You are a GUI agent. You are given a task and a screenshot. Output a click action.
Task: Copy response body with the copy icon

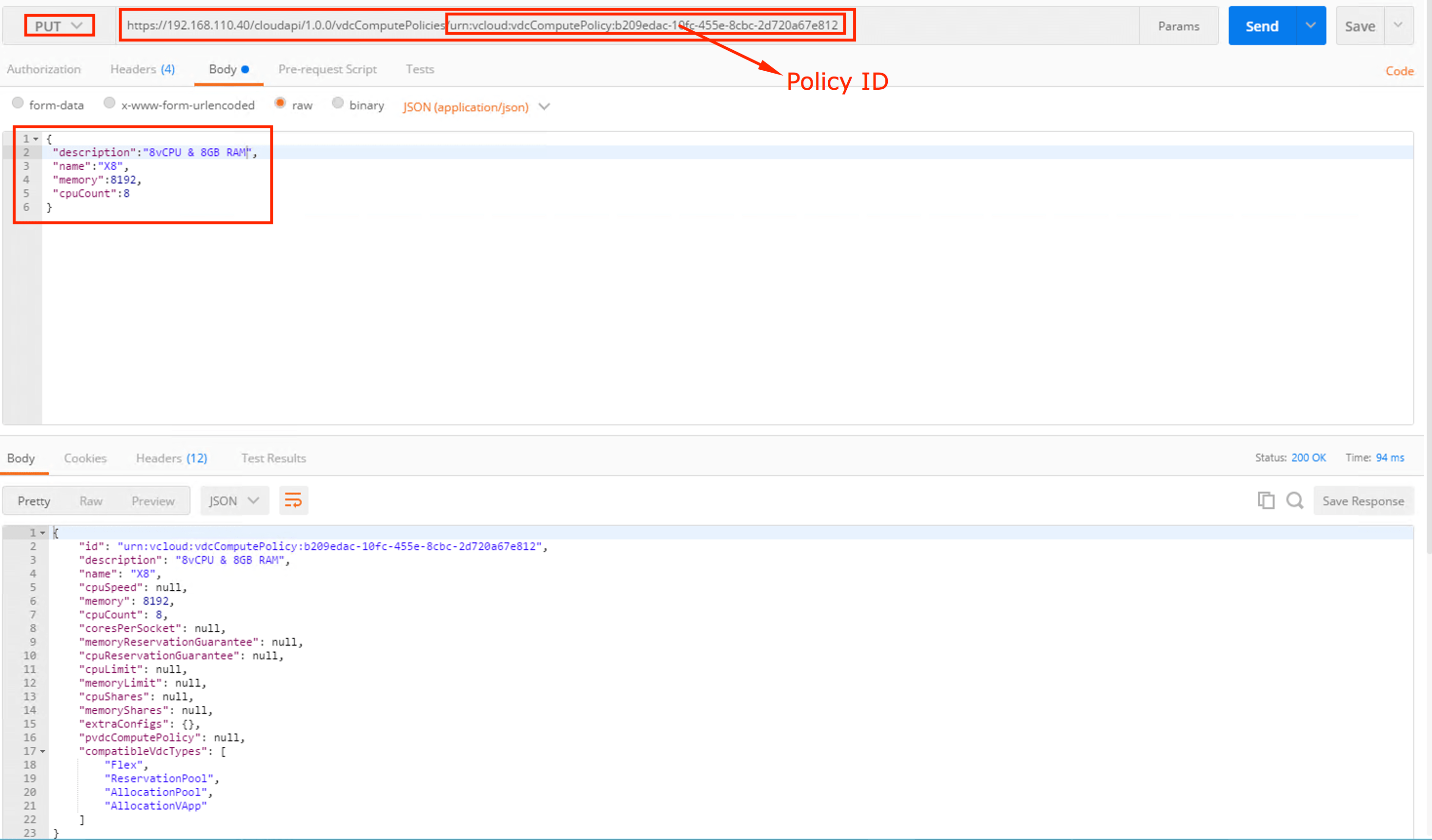(1266, 500)
